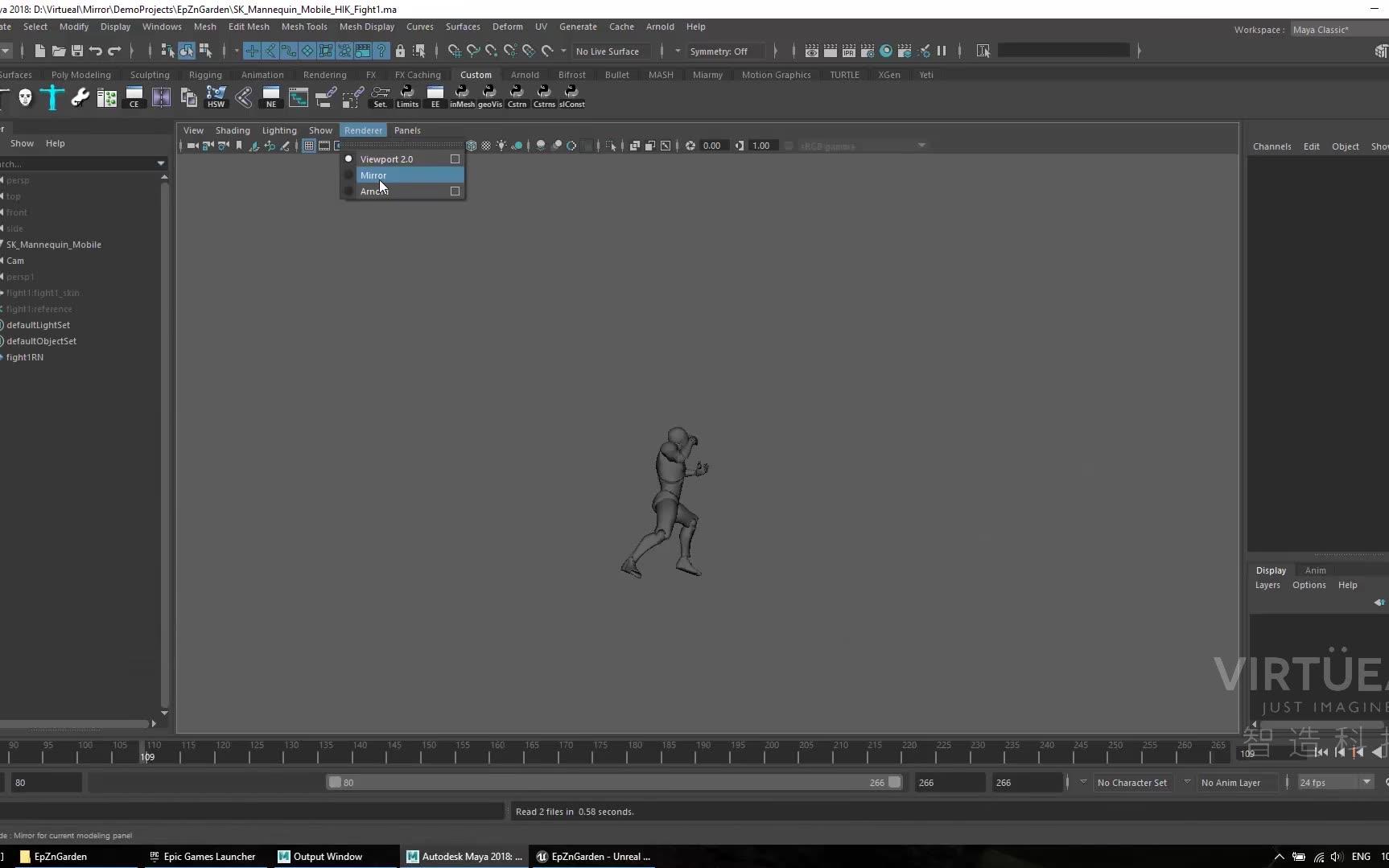The image size is (1389, 868).
Task: Select the Mirror renderer option
Action: point(375,175)
